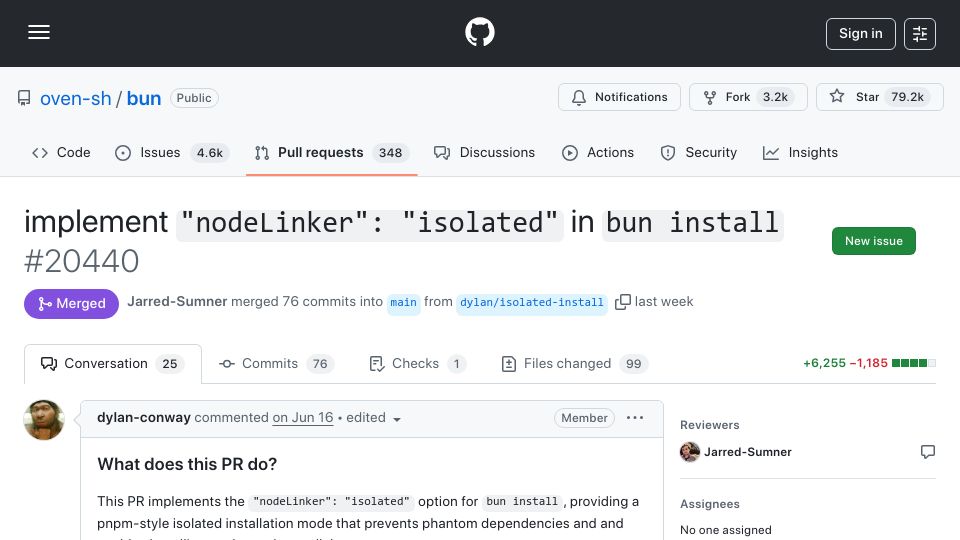Open appearance settings sliders icon
The height and width of the screenshot is (540, 960).
pyautogui.click(x=920, y=34)
